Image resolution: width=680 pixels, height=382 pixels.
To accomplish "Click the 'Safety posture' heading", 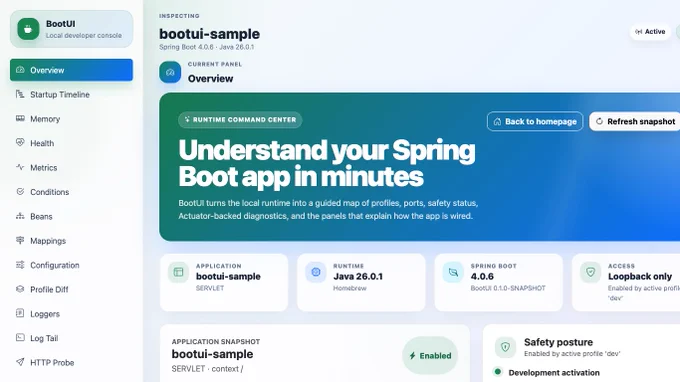I will point(558,342).
